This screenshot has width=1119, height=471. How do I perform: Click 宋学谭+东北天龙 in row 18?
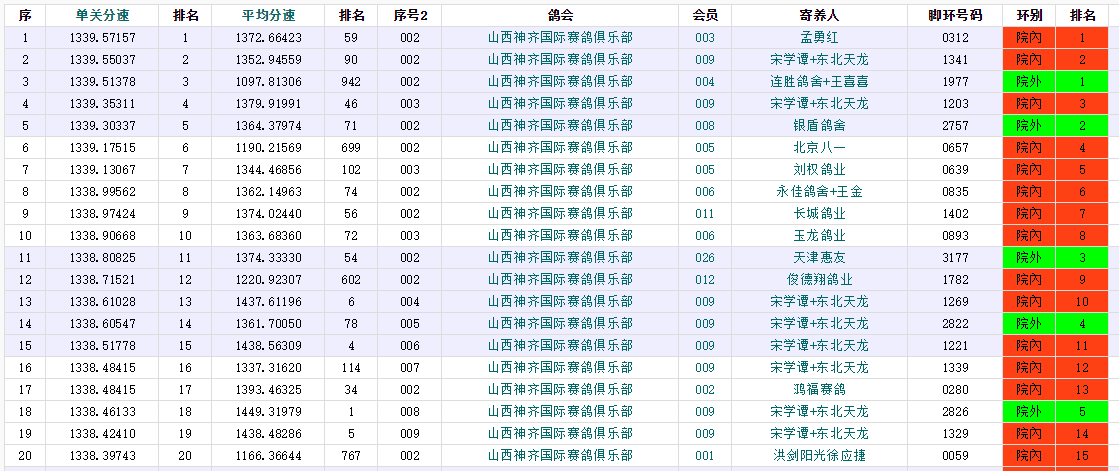819,412
